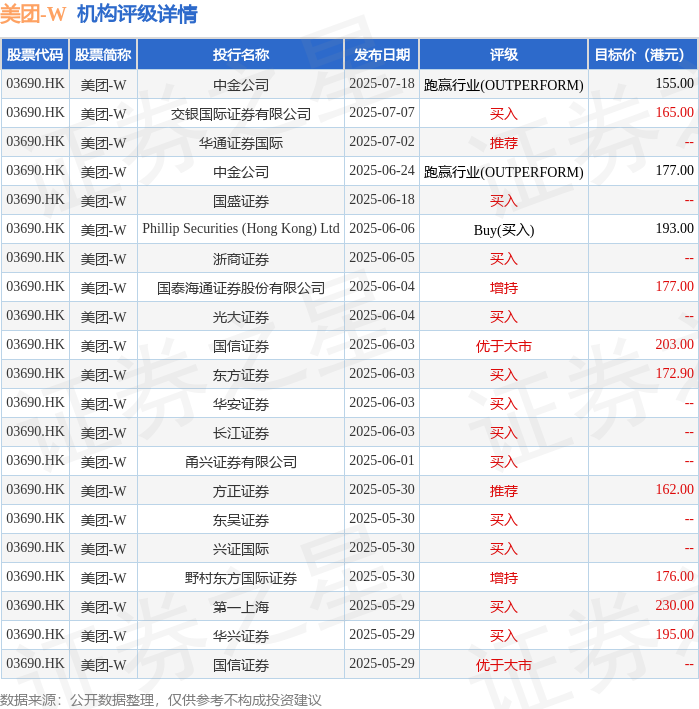This screenshot has width=699, height=709.
Task: Click OUTPERFORM rating dated 2025-06-24
Action: [x=504, y=172]
